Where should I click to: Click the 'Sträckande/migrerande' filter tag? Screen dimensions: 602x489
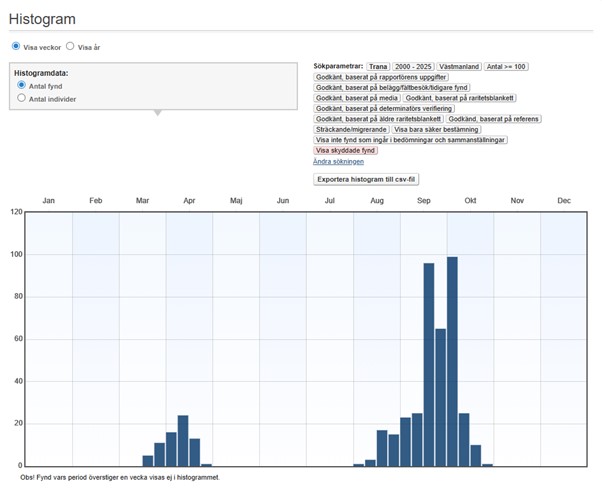350,129
